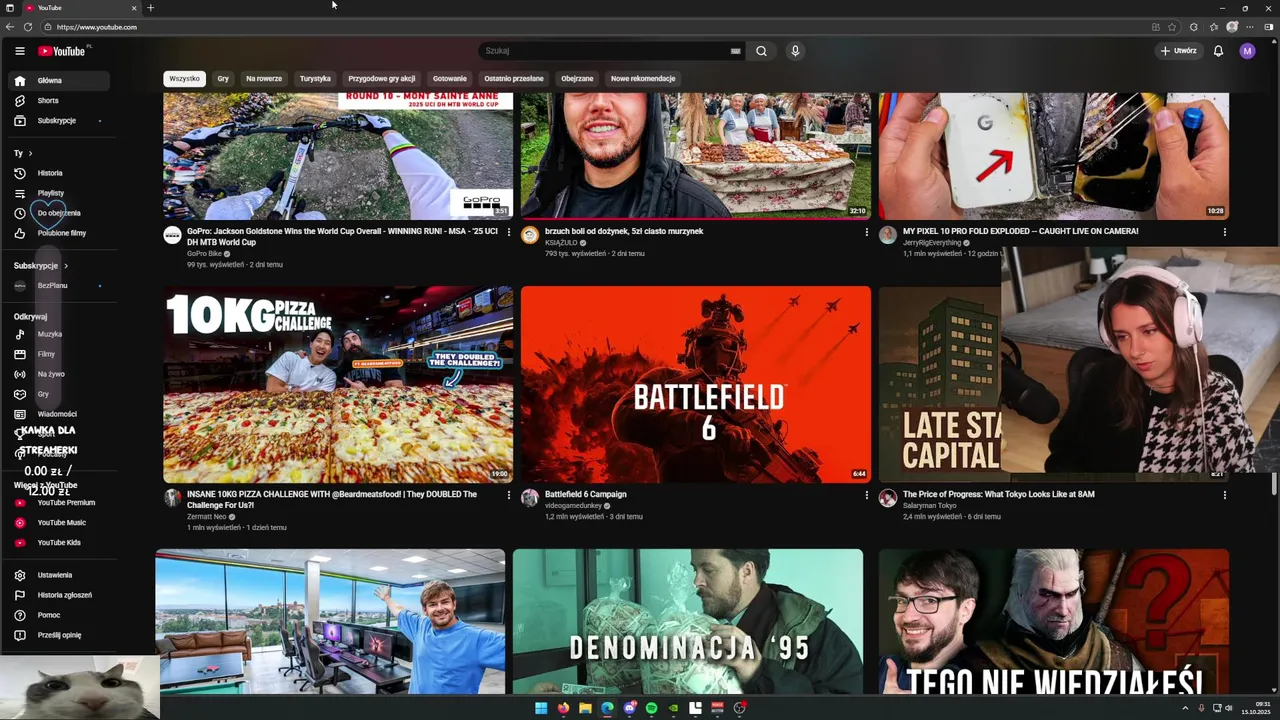Open browser profile avatar
1280x720 pixels.
tap(1232, 27)
